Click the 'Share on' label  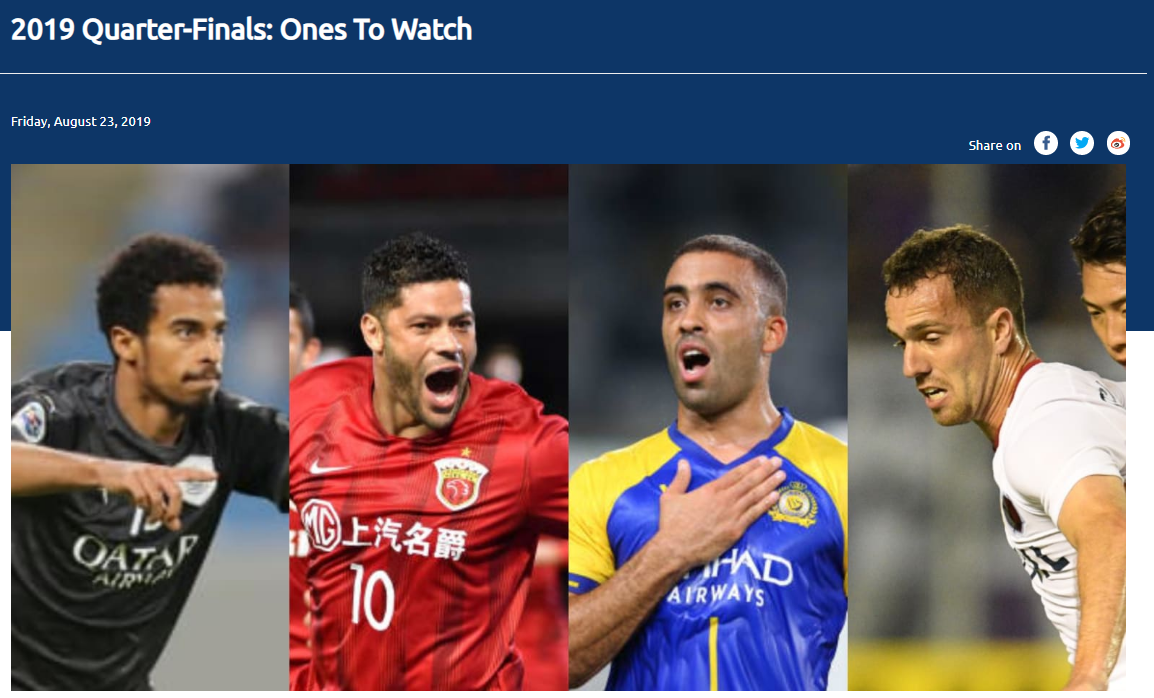click(994, 145)
